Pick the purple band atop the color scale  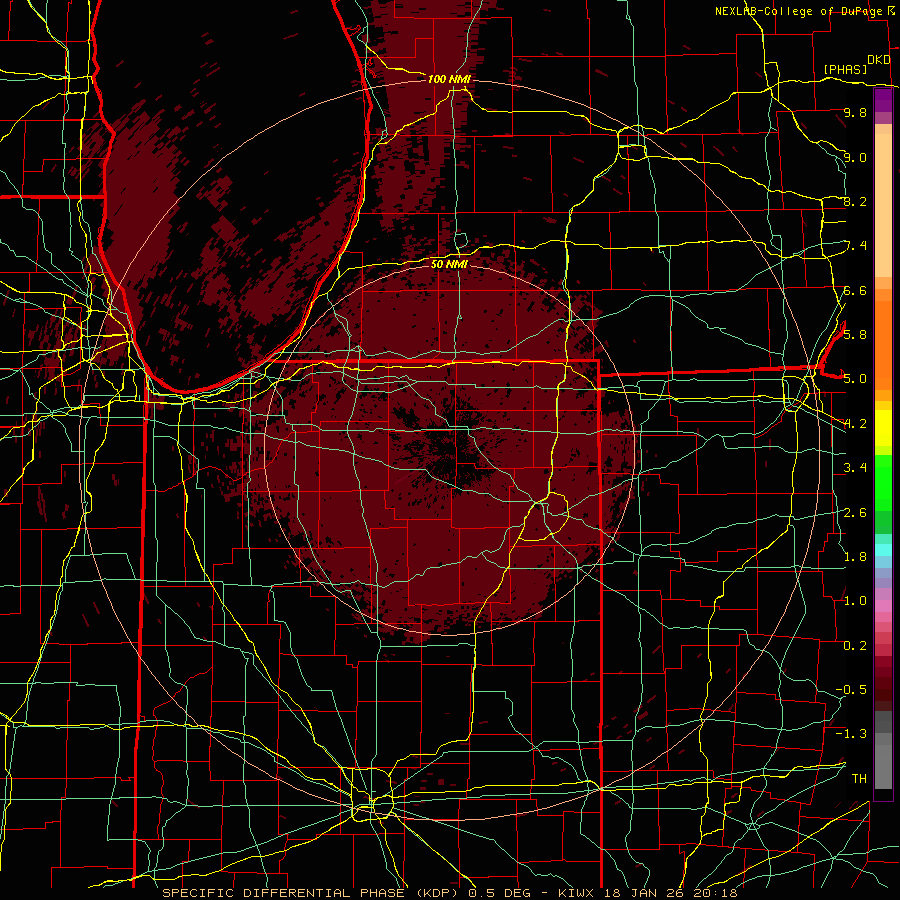883,100
